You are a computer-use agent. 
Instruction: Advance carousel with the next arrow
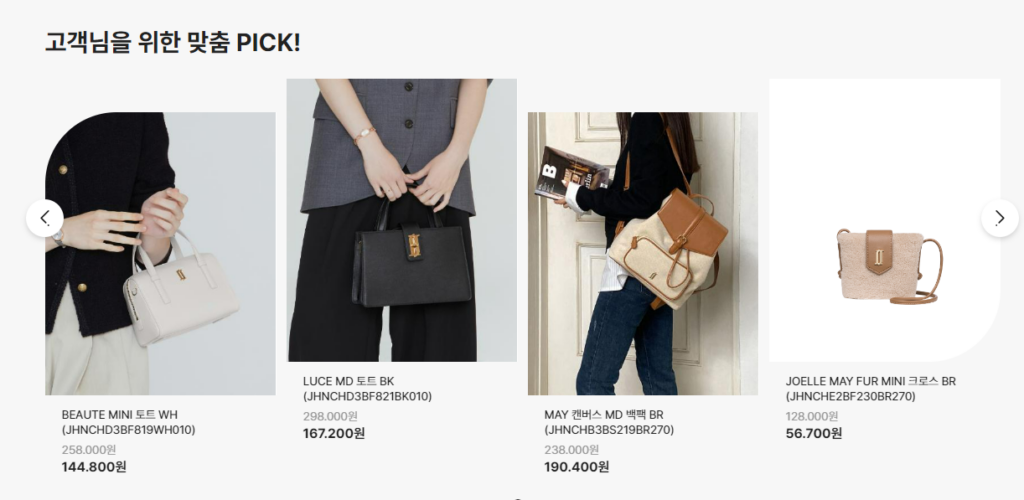1000,218
